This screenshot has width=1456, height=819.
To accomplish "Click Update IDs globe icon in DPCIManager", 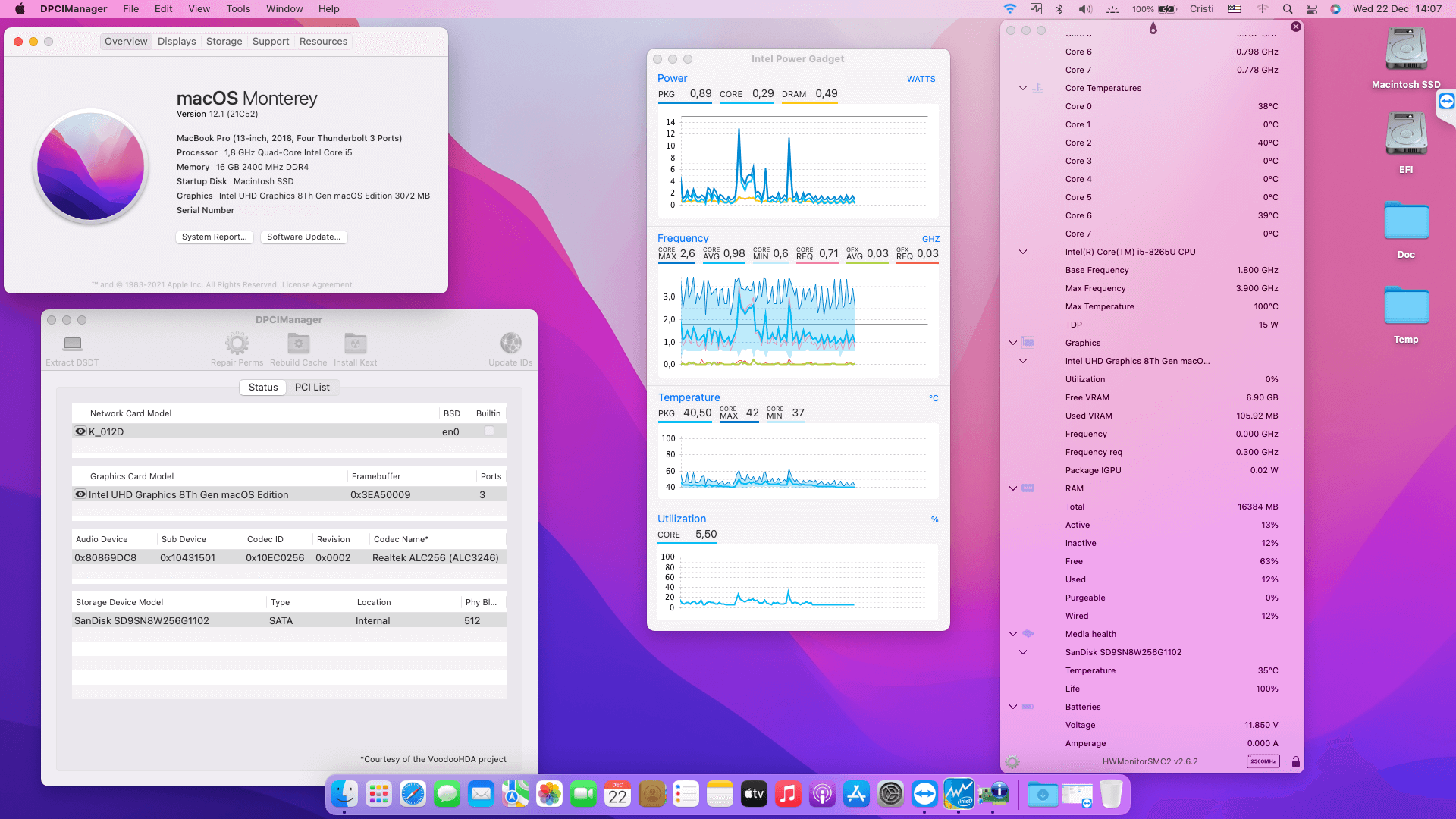I will (x=510, y=344).
